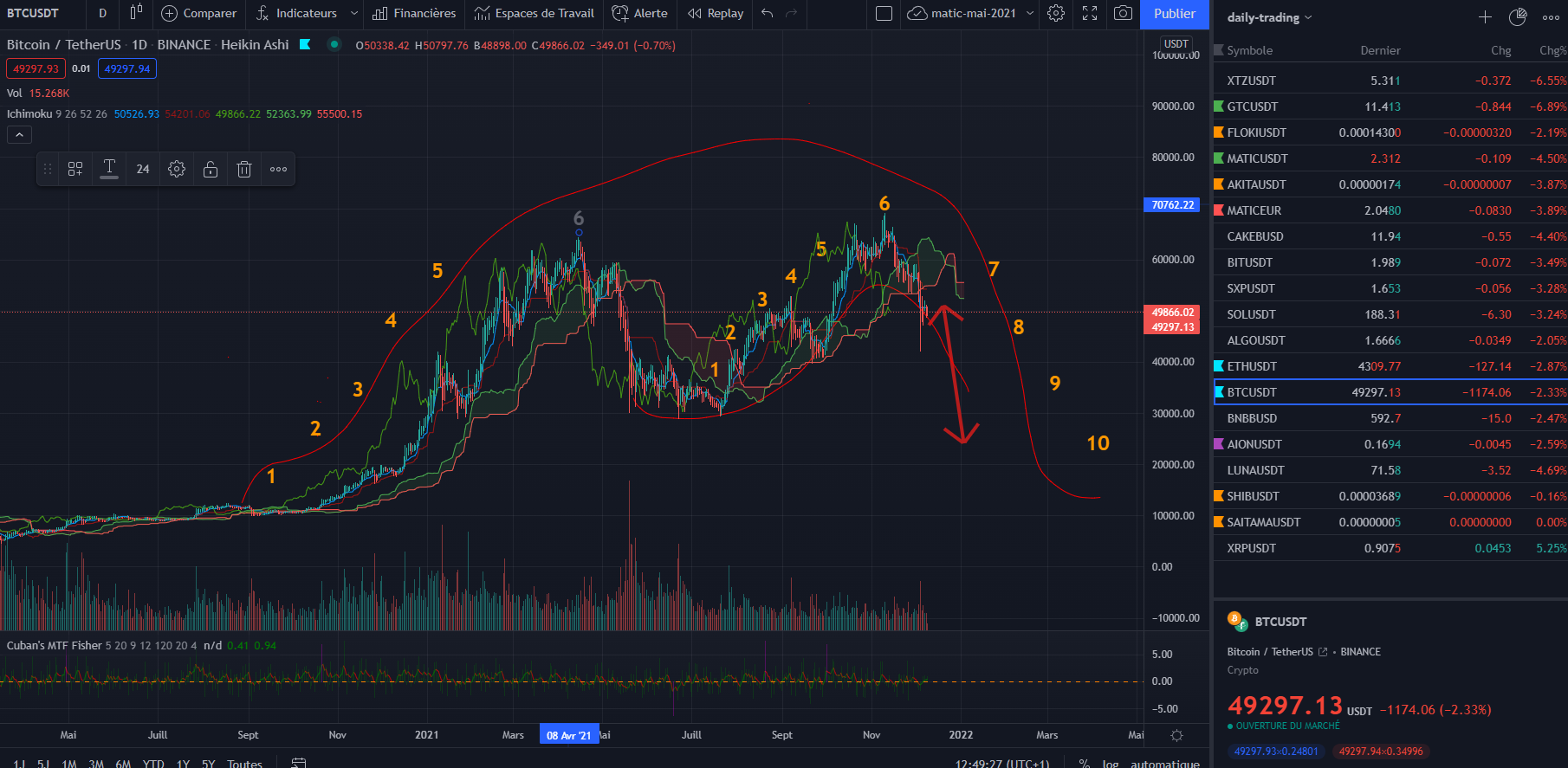Toggle the orange flag on FLOKIUSDT
This screenshot has width=1568, height=768.
click(1219, 132)
